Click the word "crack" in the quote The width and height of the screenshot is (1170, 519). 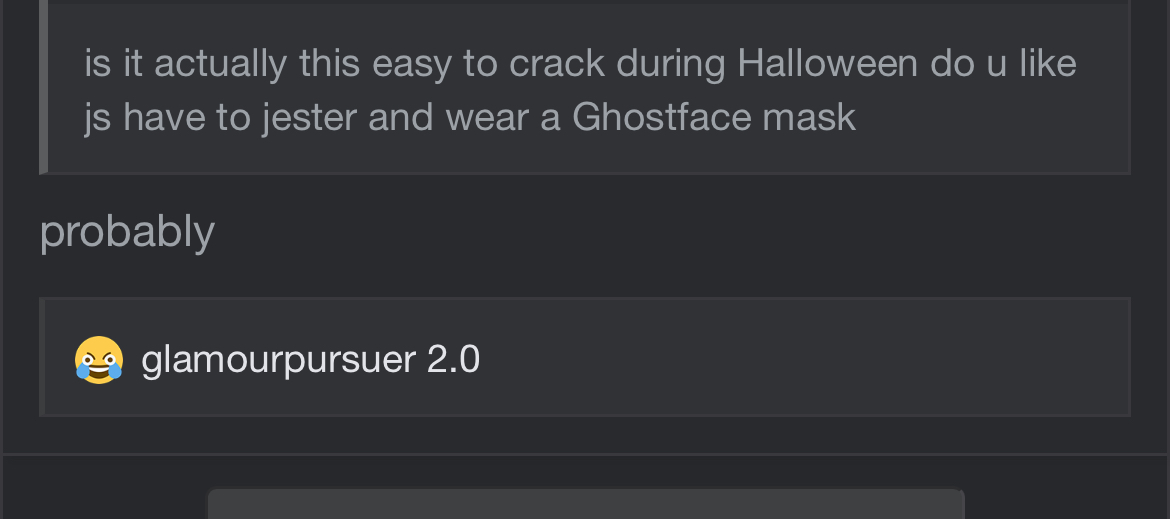pyautogui.click(x=557, y=63)
